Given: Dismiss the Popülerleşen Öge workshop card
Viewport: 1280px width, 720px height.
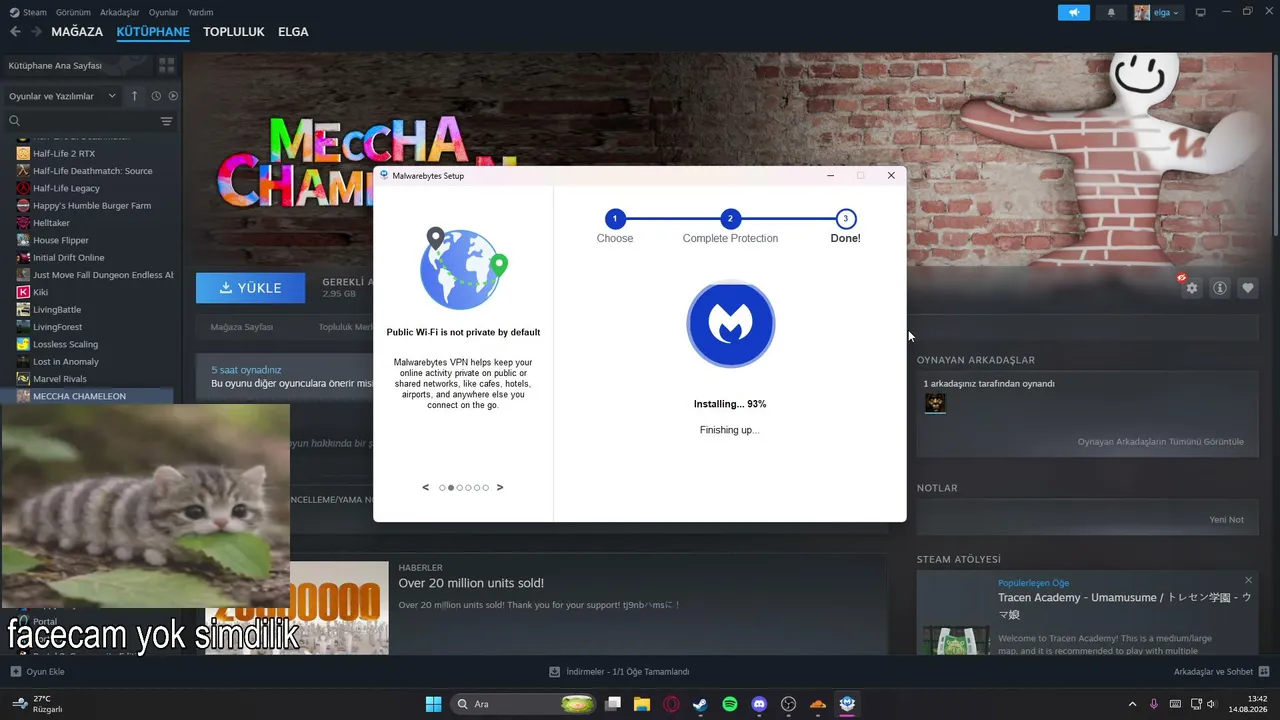Looking at the screenshot, I should (x=1248, y=580).
